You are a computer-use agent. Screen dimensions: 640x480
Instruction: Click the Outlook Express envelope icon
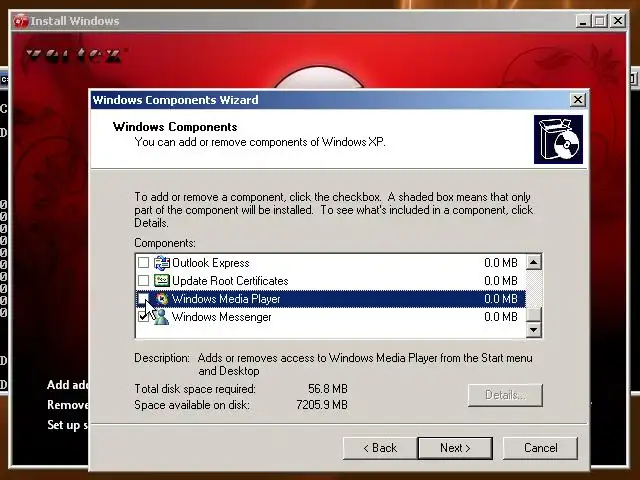(x=162, y=262)
